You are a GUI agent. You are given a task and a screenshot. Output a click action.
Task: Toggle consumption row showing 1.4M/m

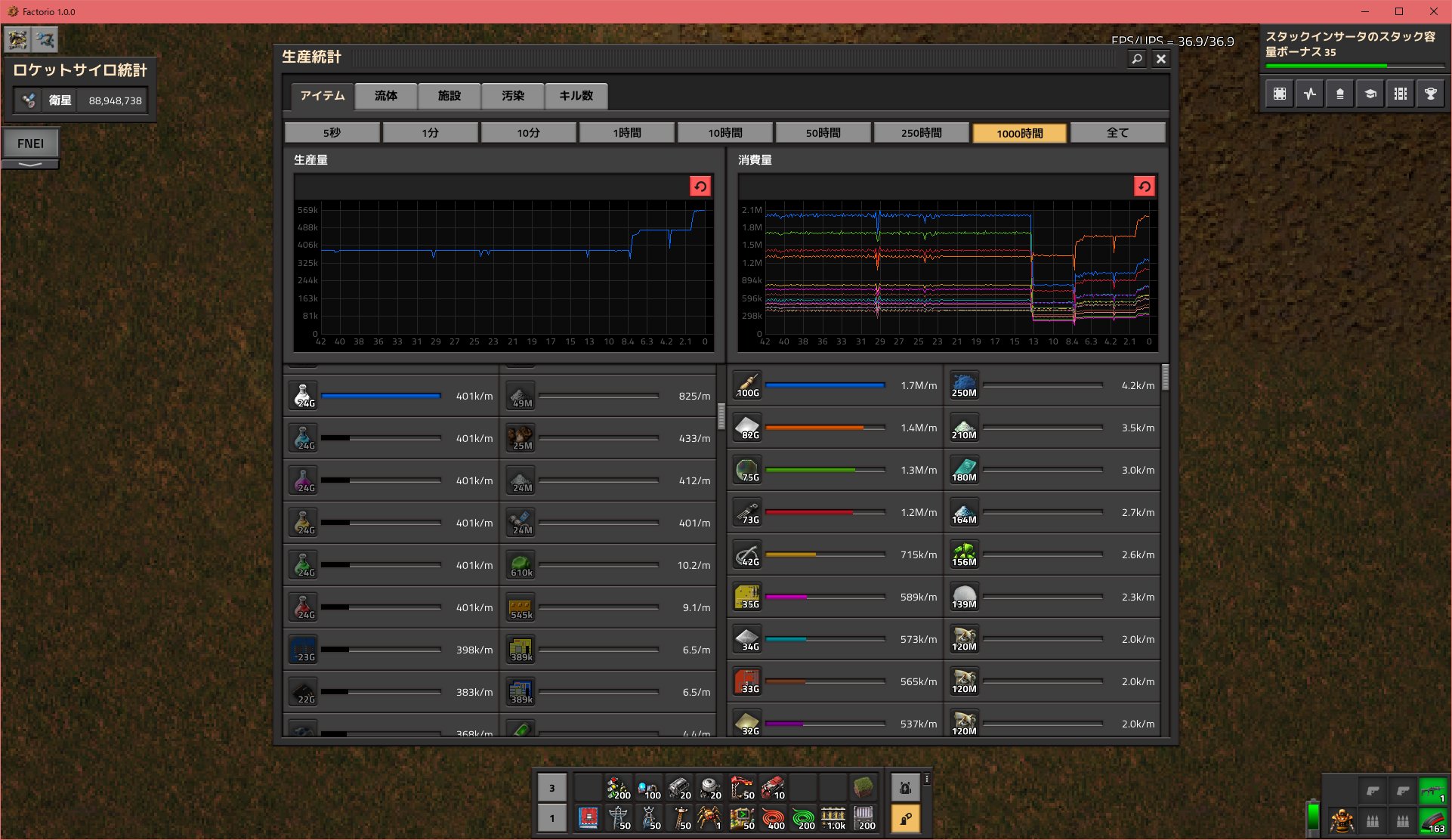tap(836, 428)
